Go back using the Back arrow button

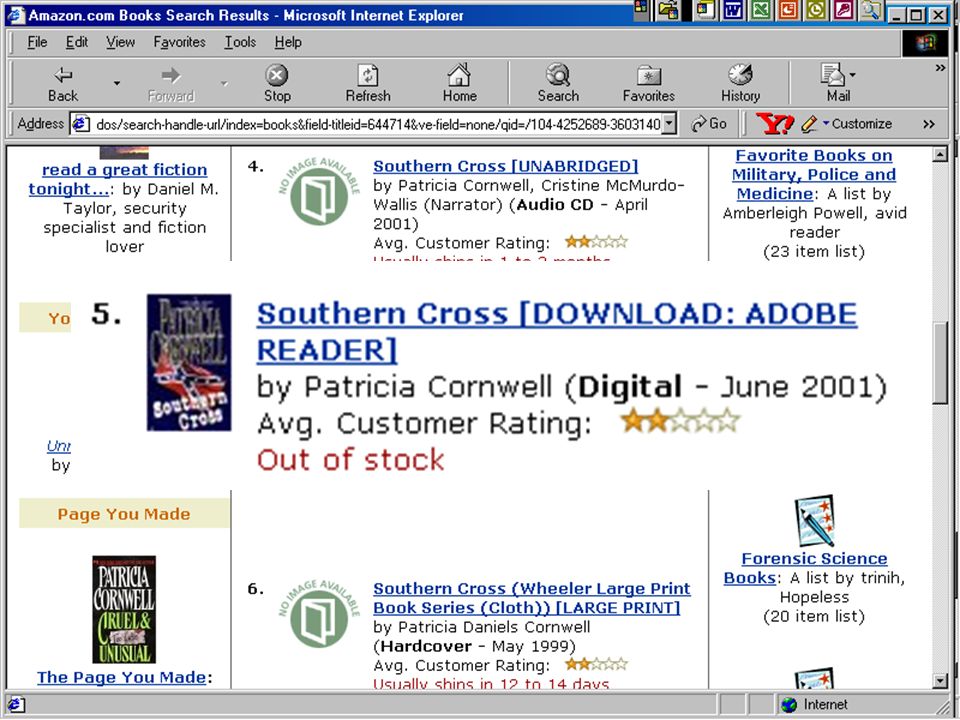pyautogui.click(x=62, y=84)
